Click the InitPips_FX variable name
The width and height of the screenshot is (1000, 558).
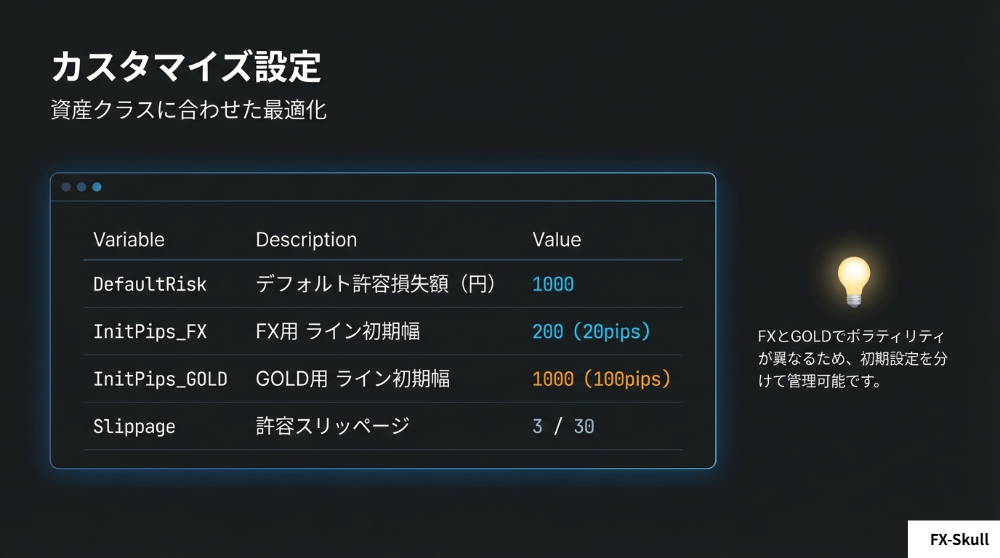point(150,331)
